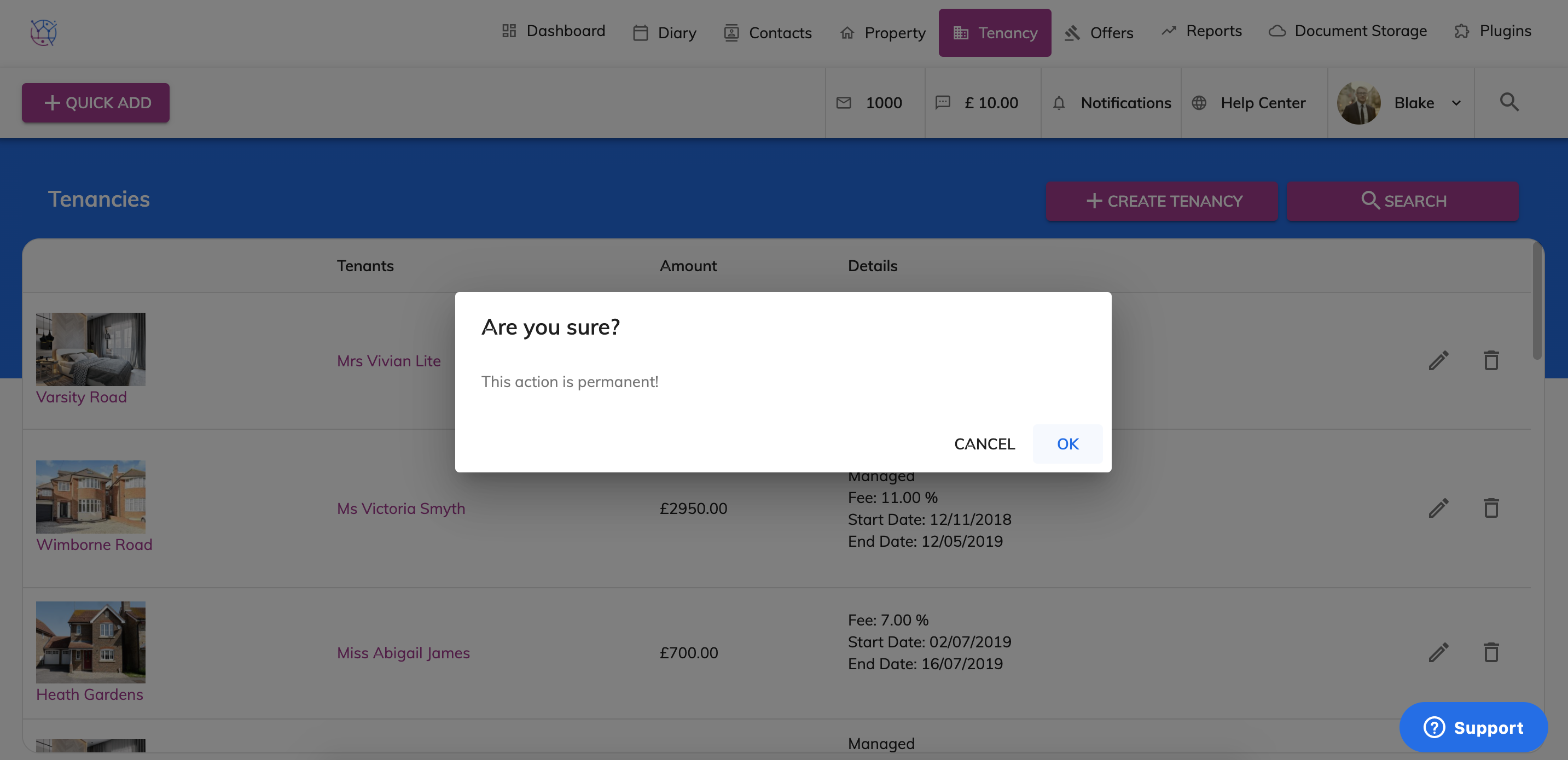
Task: Click the app logo in top-left corner
Action: [x=44, y=32]
